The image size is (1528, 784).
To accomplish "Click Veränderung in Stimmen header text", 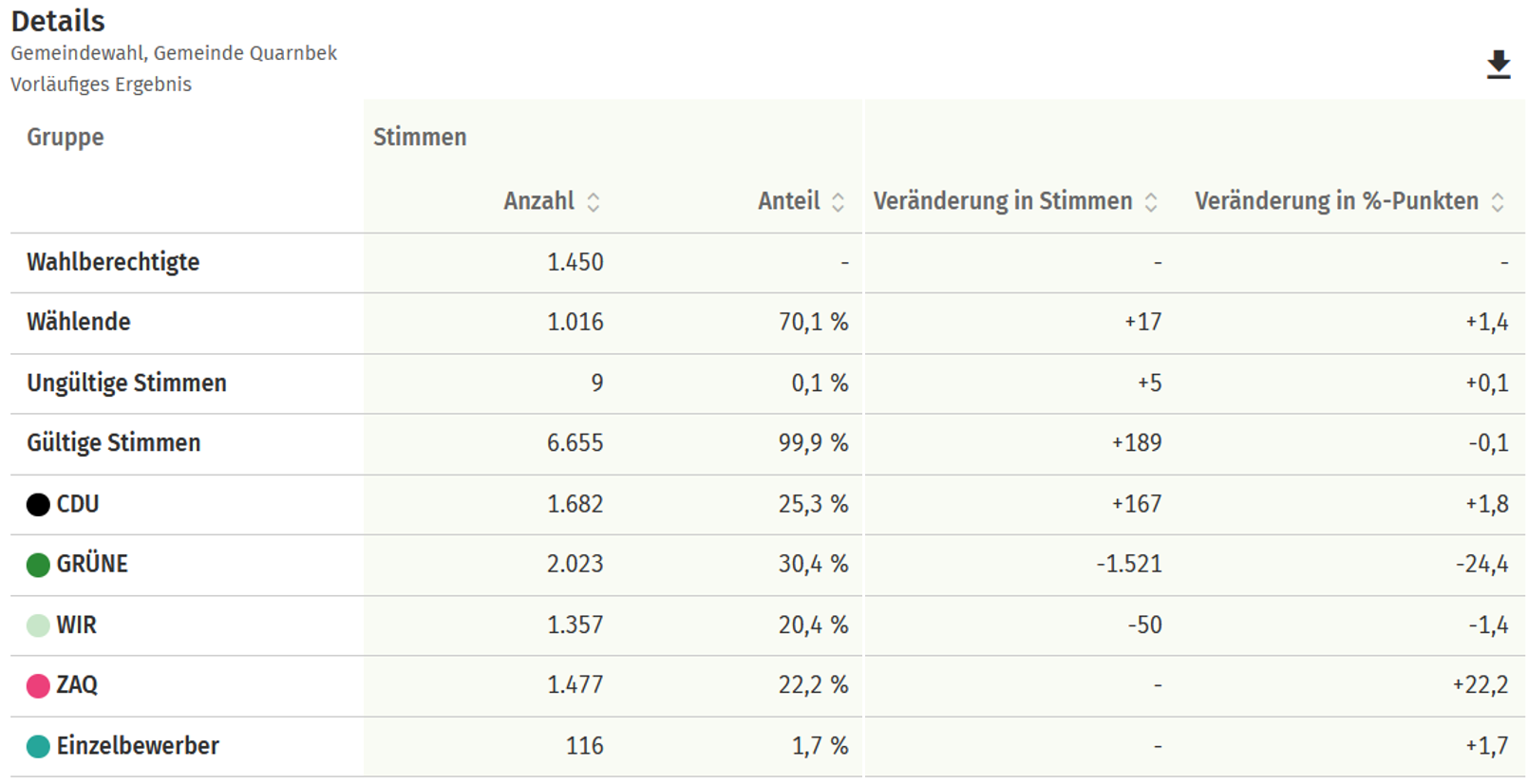I will click(x=1003, y=201).
